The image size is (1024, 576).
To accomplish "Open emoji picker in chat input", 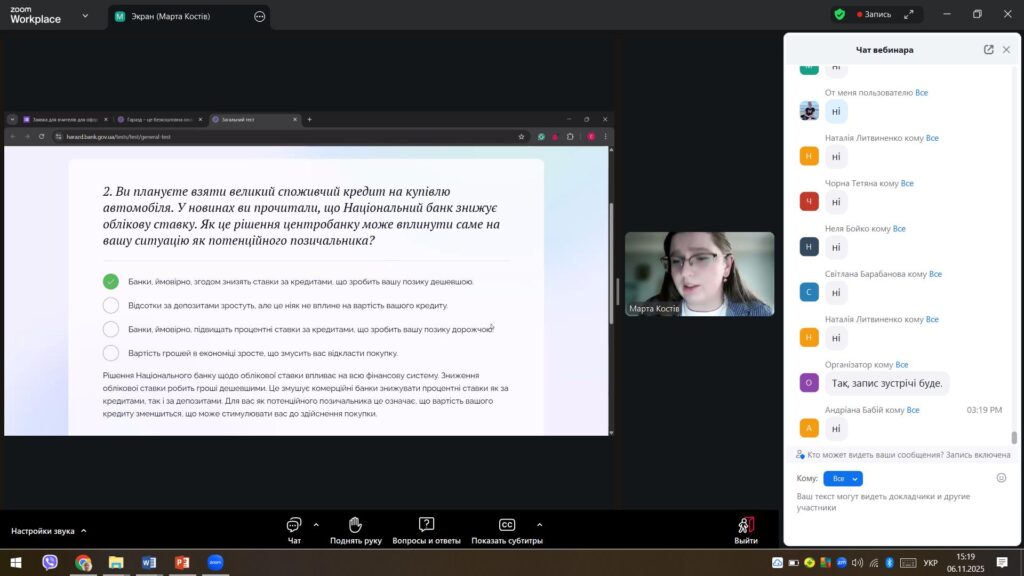I will [1001, 478].
